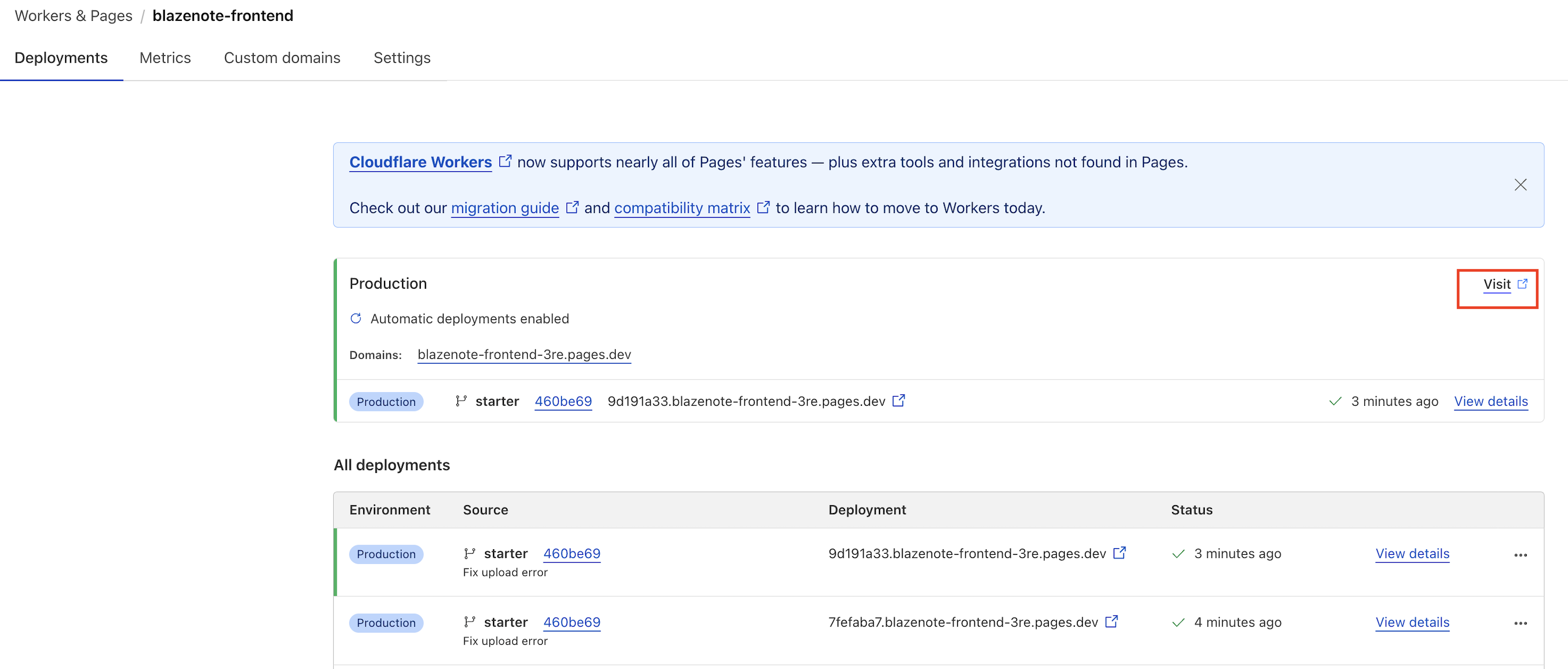Click the automatic deployments refresh icon

(356, 318)
